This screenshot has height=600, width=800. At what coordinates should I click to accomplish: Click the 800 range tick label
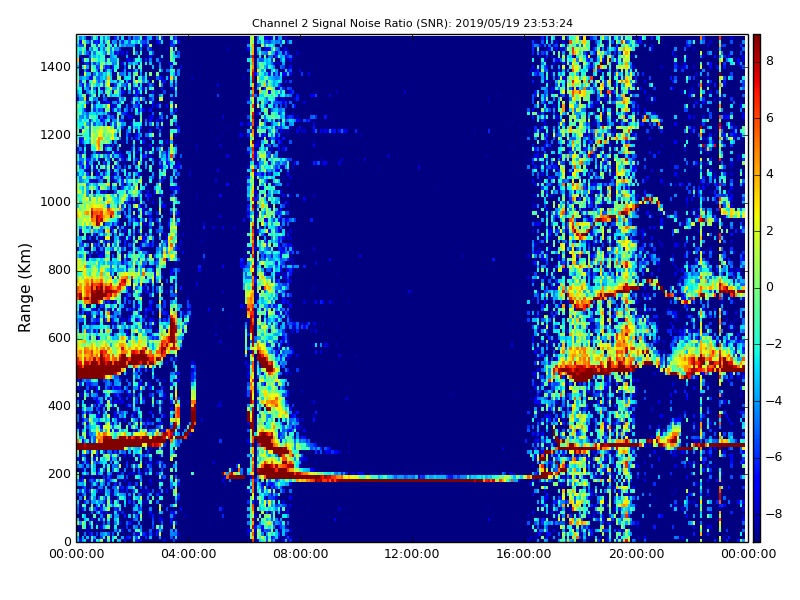pos(60,270)
